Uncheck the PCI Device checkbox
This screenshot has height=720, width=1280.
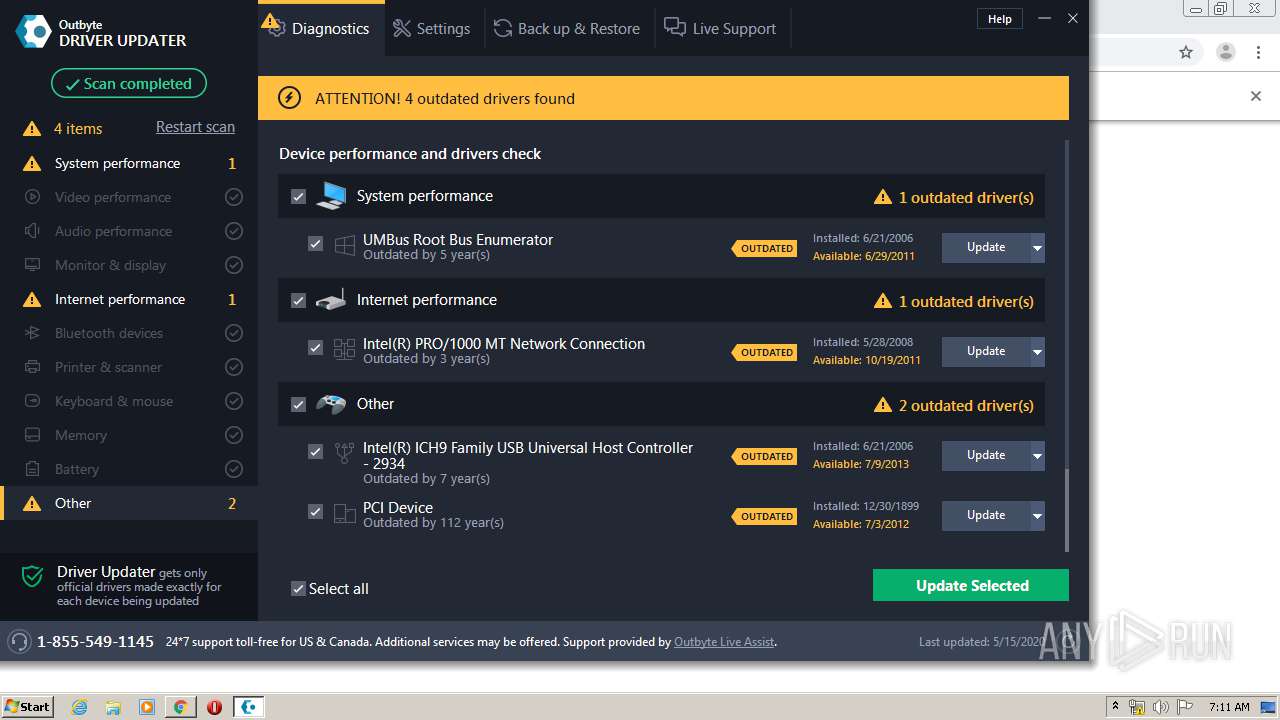click(x=316, y=512)
